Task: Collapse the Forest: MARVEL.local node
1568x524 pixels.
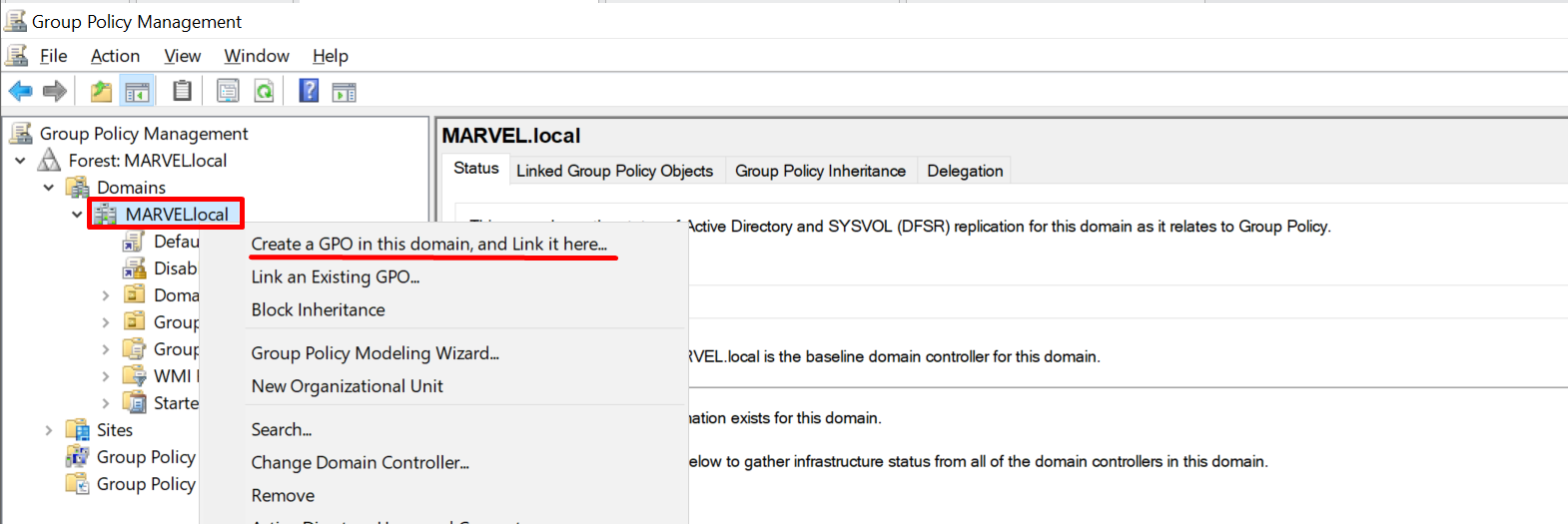Action: (x=20, y=161)
